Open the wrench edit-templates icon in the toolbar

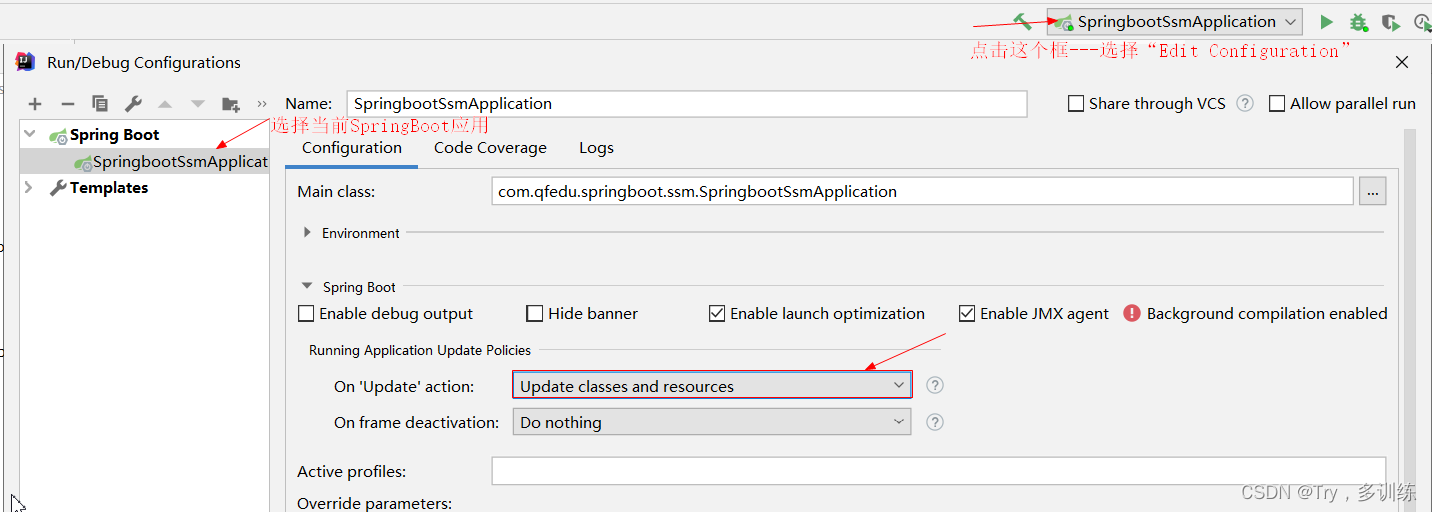pyautogui.click(x=133, y=104)
